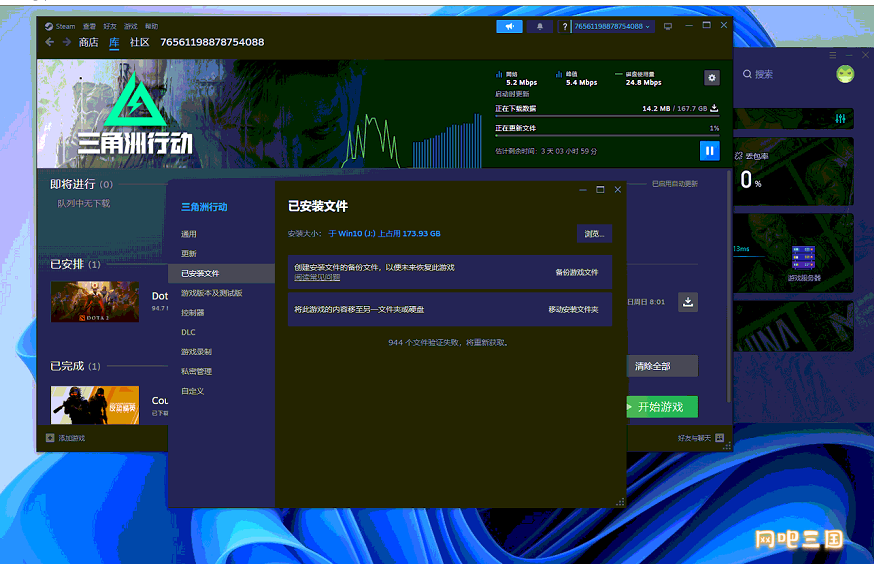Click the 游戏服务器 icon in the right window
874x564 pixels.
[803, 257]
